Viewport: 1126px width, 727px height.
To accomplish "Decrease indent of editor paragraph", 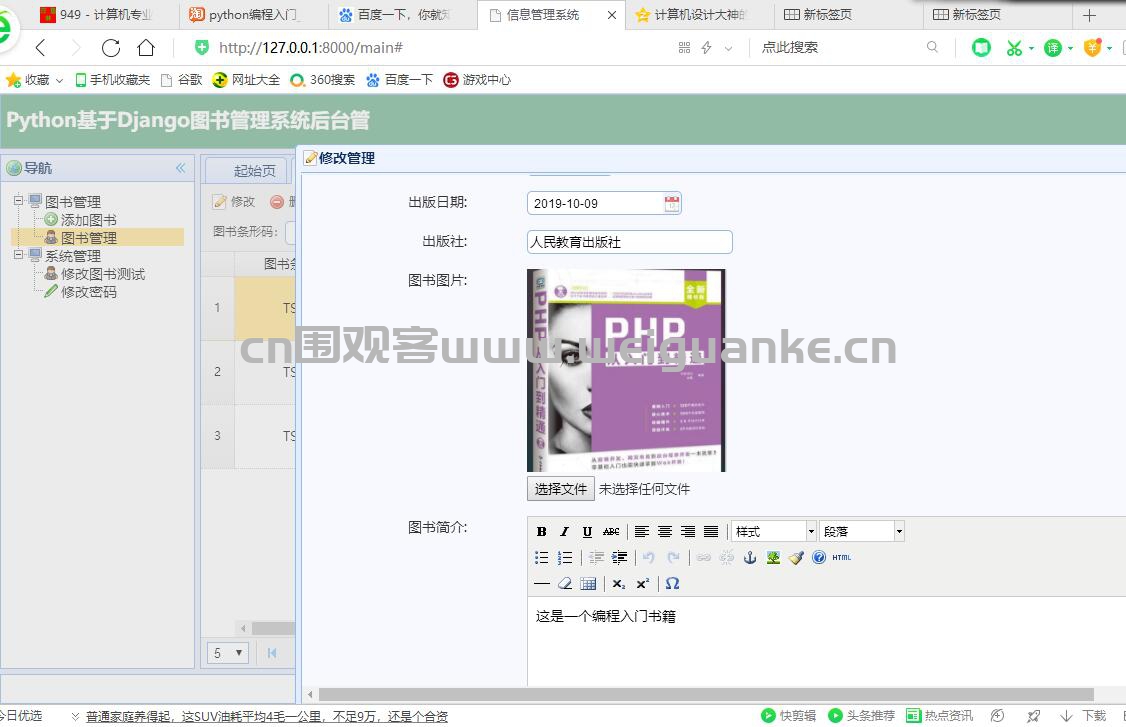I will (x=596, y=557).
